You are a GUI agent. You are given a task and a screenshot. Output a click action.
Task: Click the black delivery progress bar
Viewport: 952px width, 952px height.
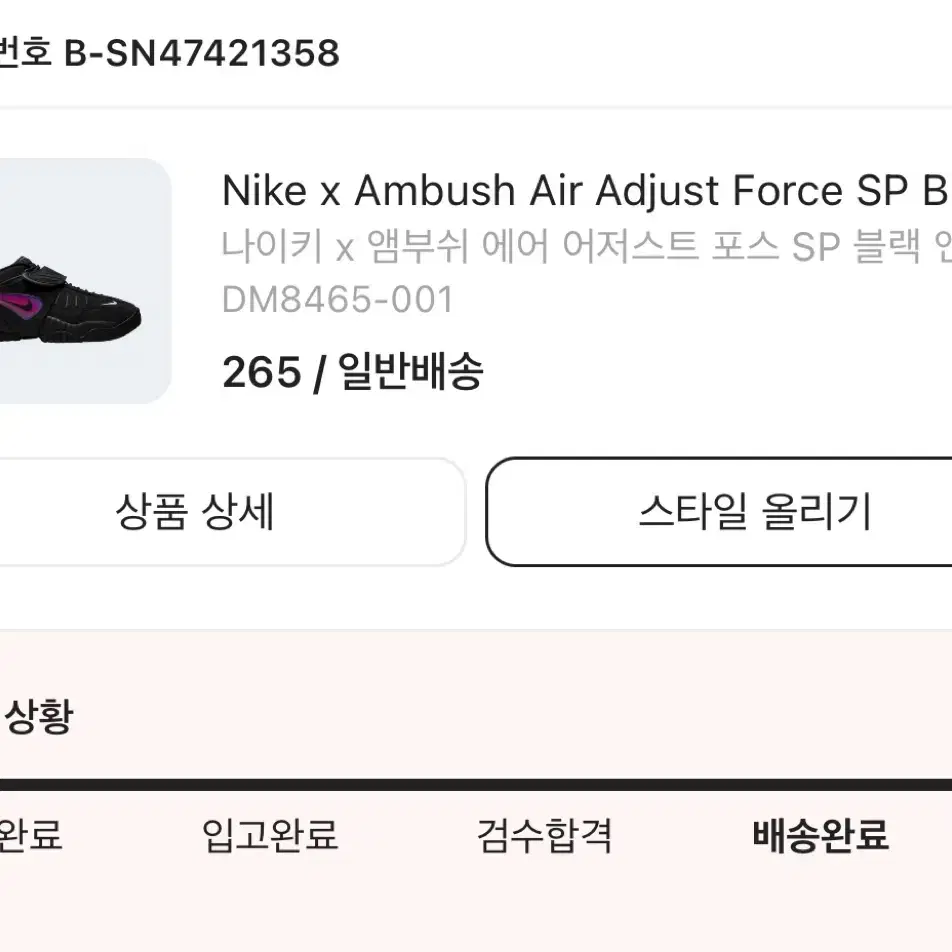tap(476, 784)
